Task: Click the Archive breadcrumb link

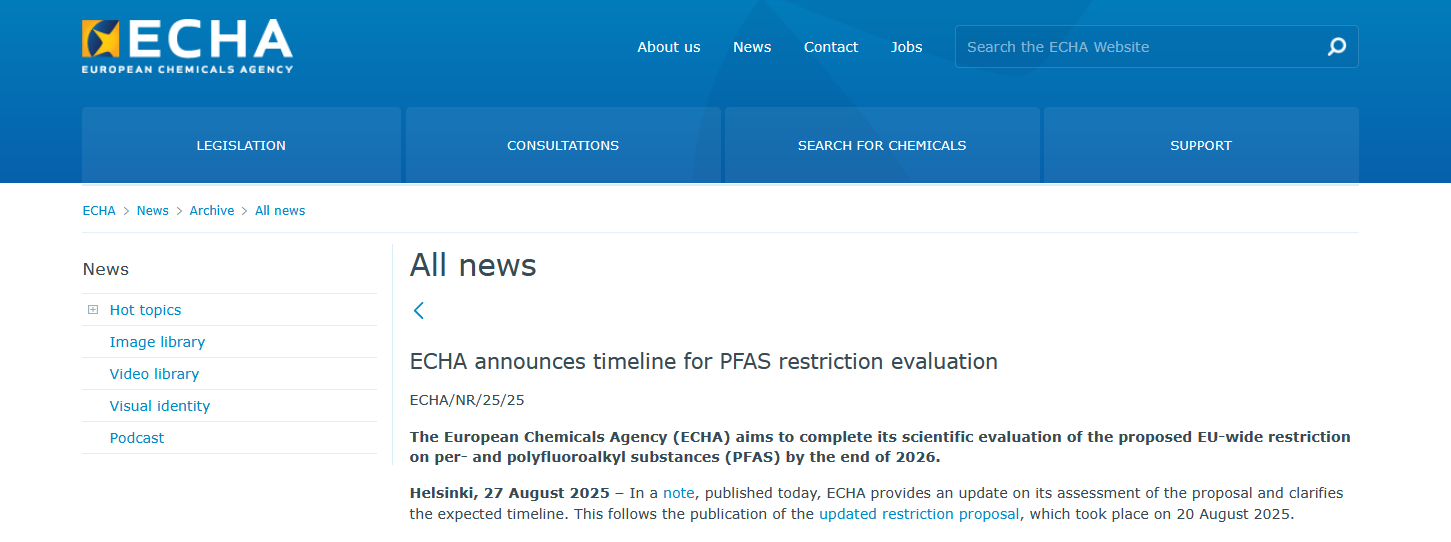Action: tap(212, 211)
